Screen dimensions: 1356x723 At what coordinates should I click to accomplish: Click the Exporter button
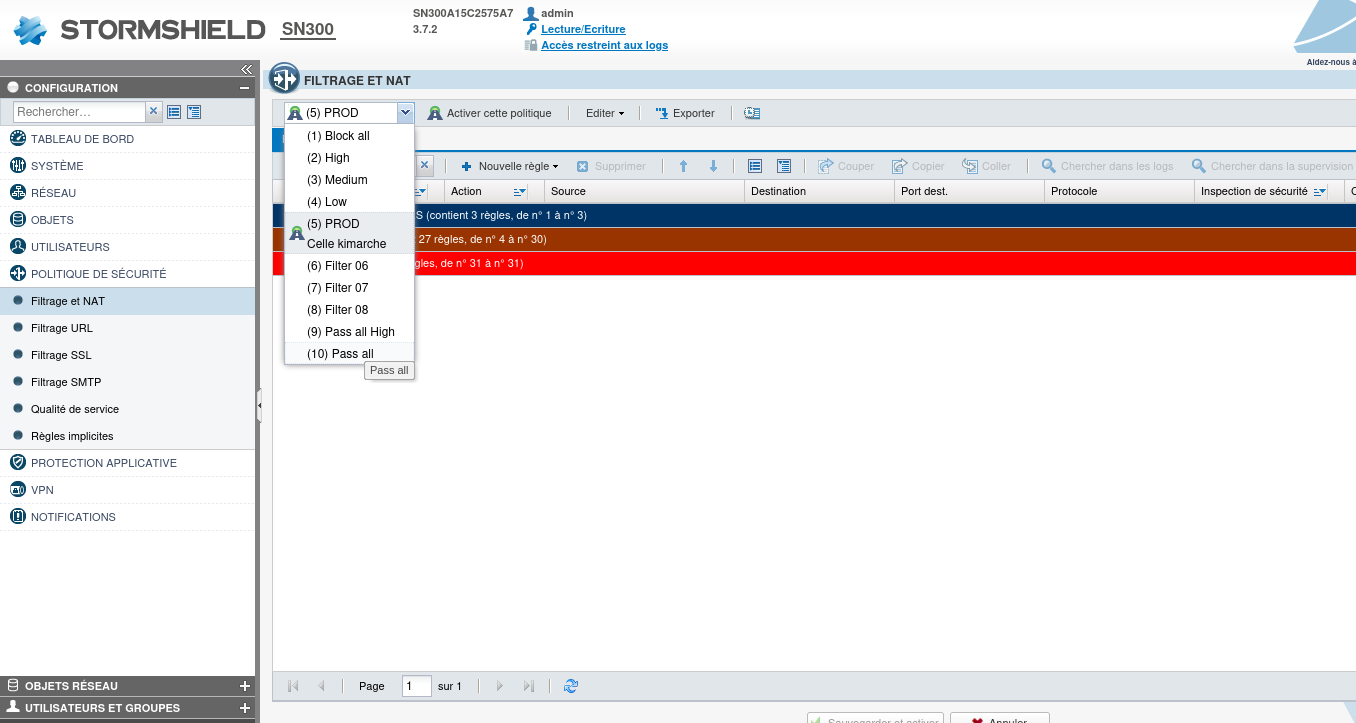(685, 113)
